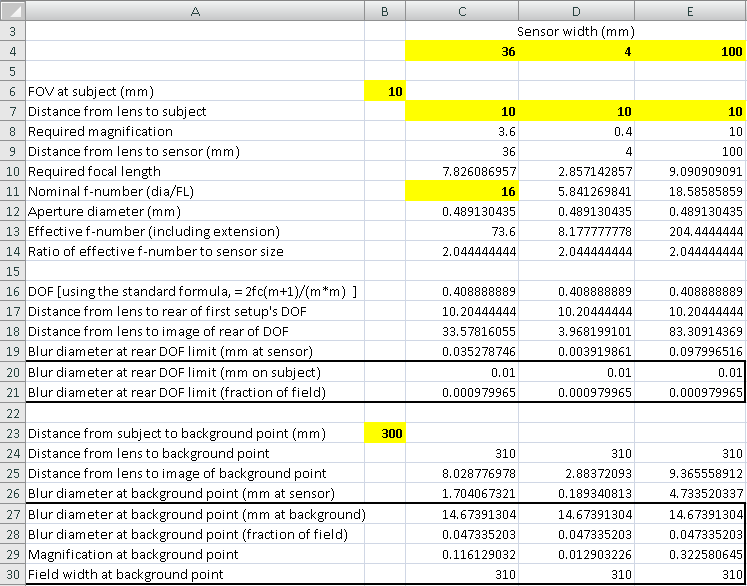747x586 pixels.
Task: Select row 15 header
Action: click(x=12, y=271)
